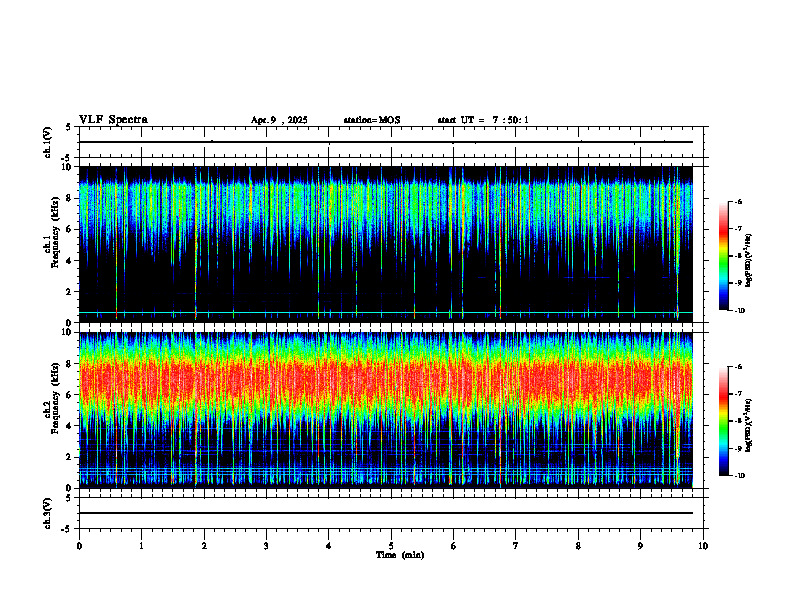Click the ch.1 color bar log(PSD) label
This screenshot has height=612, width=792.
[749, 261]
